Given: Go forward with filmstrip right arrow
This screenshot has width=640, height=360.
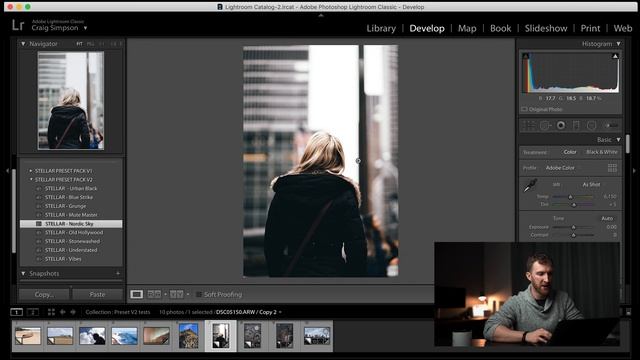Looking at the screenshot, I should tap(73, 312).
